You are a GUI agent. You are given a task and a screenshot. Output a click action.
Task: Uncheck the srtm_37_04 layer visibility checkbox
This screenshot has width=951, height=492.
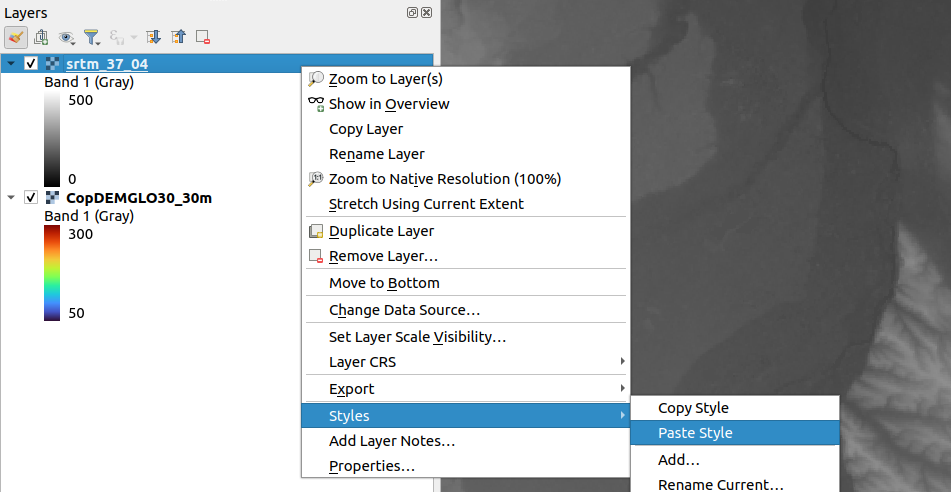[x=31, y=64]
